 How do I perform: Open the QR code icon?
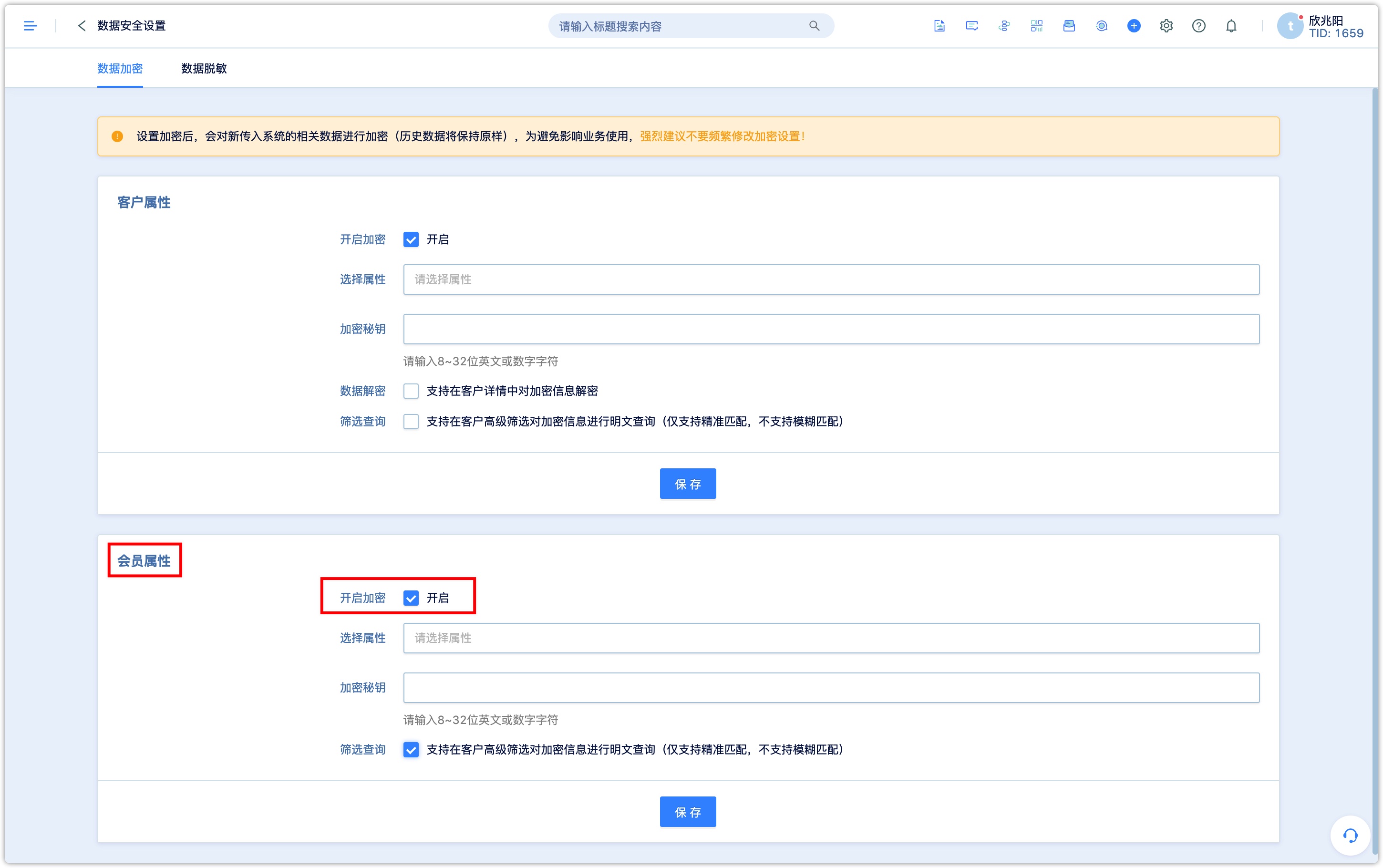pos(1036,26)
